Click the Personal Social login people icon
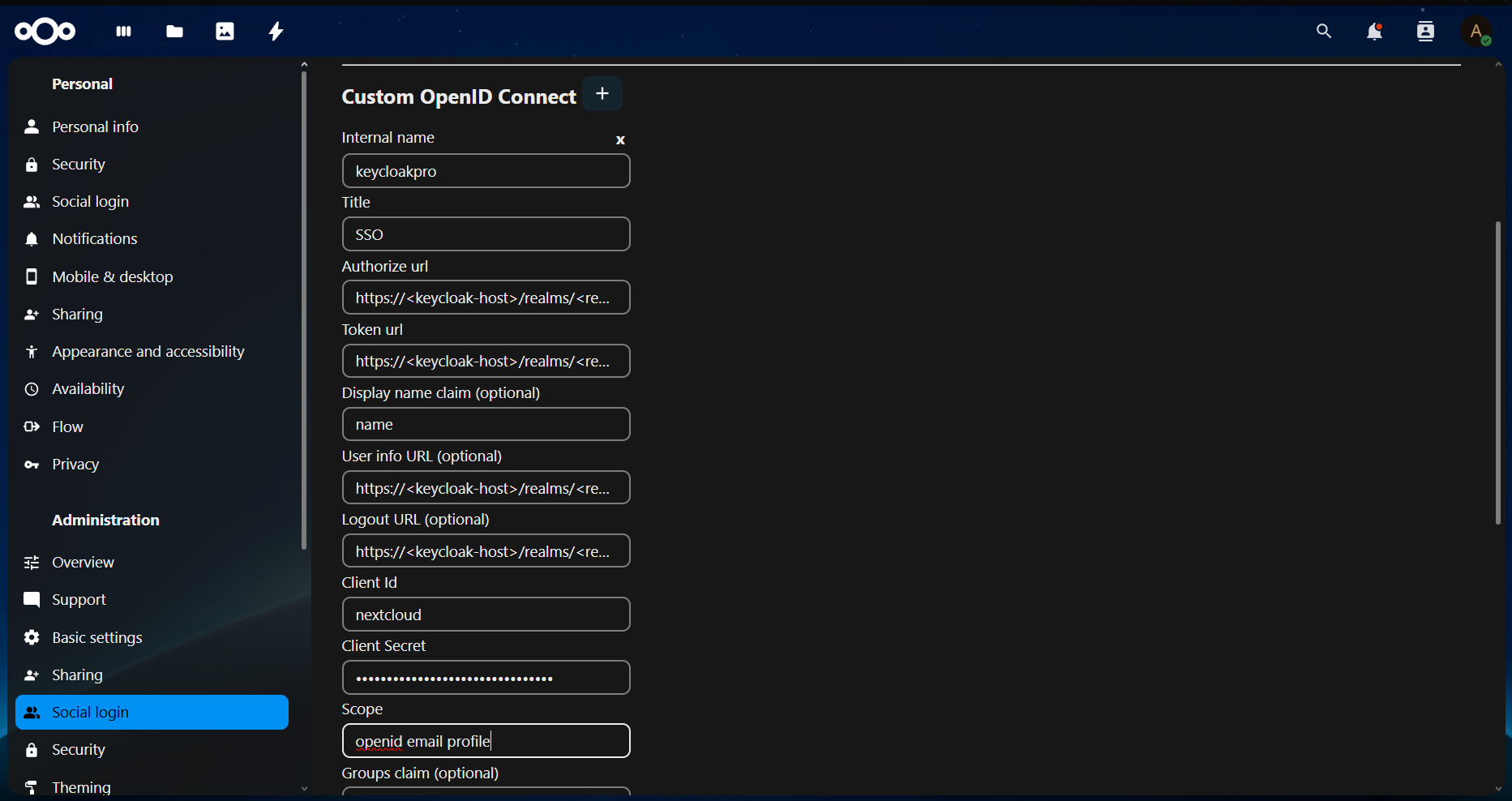The width and height of the screenshot is (1512, 801). (x=32, y=203)
